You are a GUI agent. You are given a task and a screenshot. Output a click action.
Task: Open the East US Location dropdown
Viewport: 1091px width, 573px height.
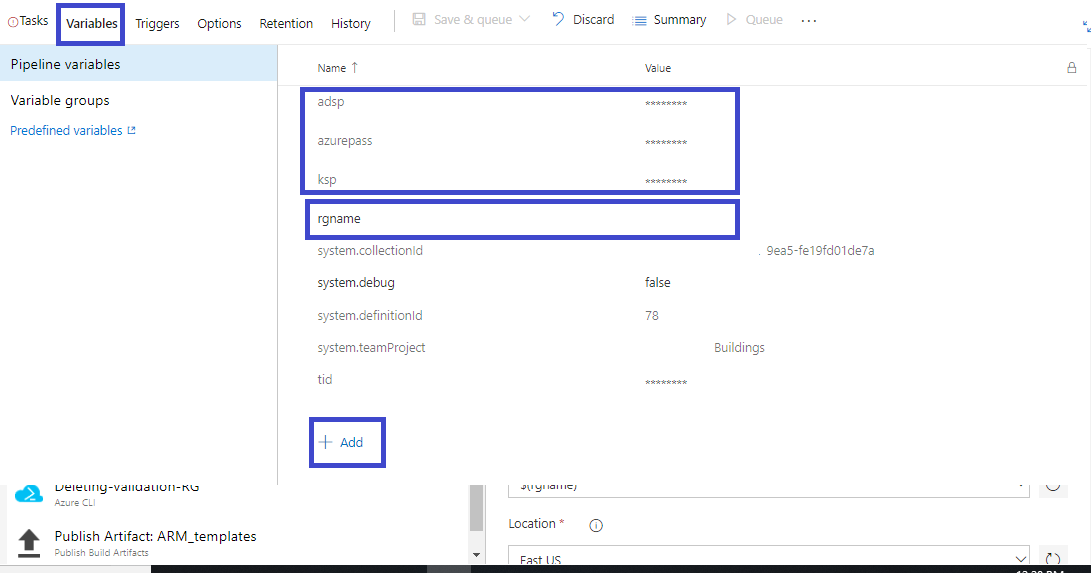(769, 556)
